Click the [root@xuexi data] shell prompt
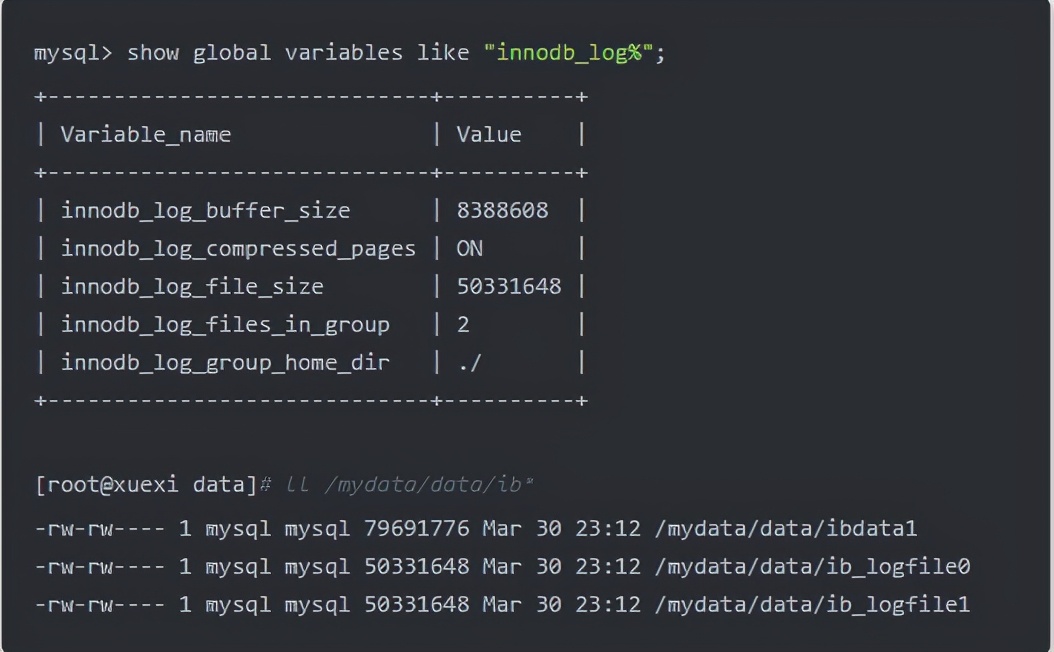1054x652 pixels. pos(146,485)
